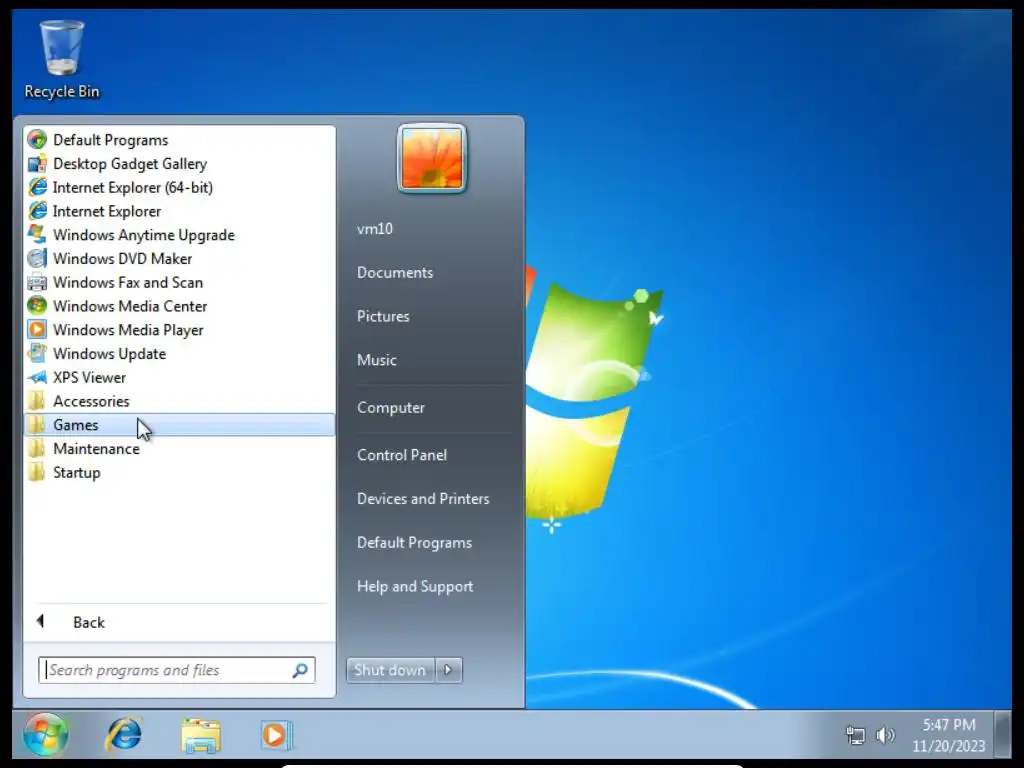Image resolution: width=1024 pixels, height=768 pixels.
Task: Expand the Startup folder
Action: click(179, 472)
